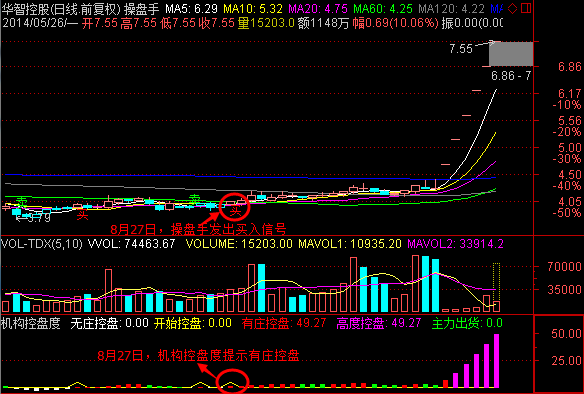Open the 机构控盘度 indicator label
The image size is (584, 394).
pyautogui.click(x=31, y=323)
